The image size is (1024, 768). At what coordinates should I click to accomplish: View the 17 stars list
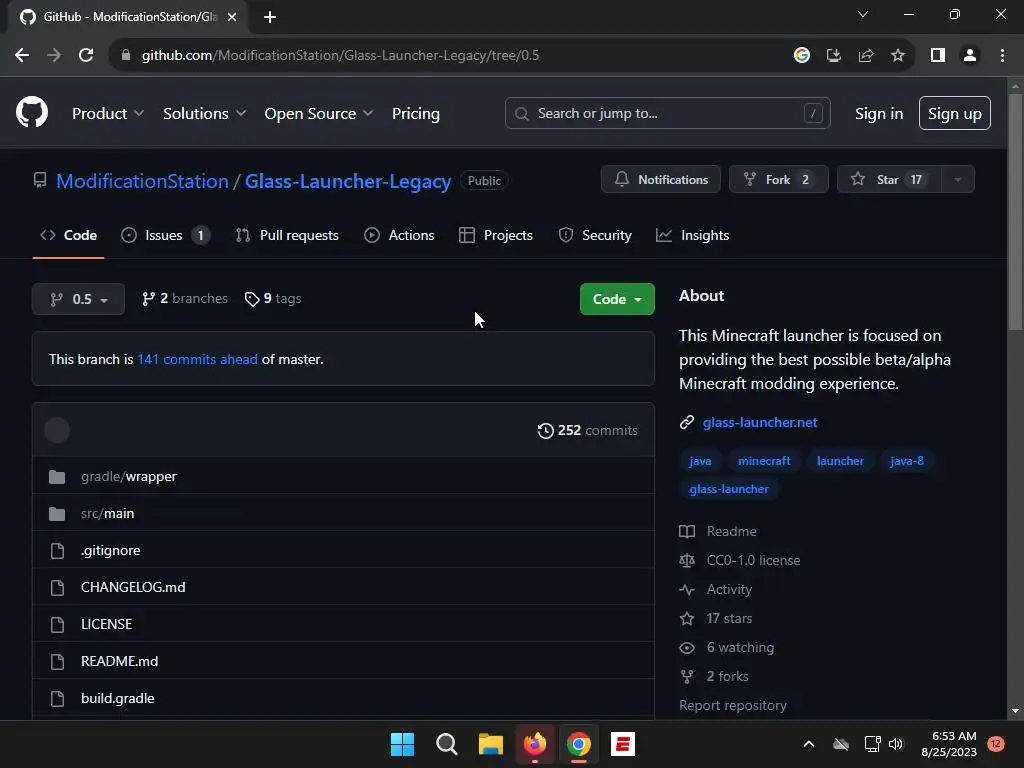pyautogui.click(x=716, y=618)
